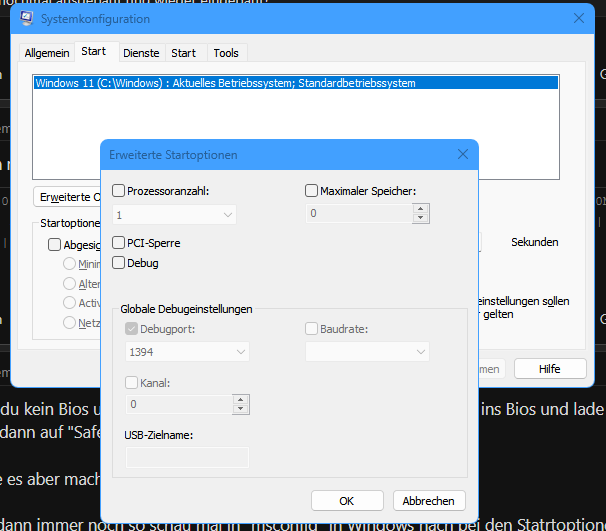Toggle the Baudrate checkbox
The height and width of the screenshot is (531, 606).
(311, 329)
